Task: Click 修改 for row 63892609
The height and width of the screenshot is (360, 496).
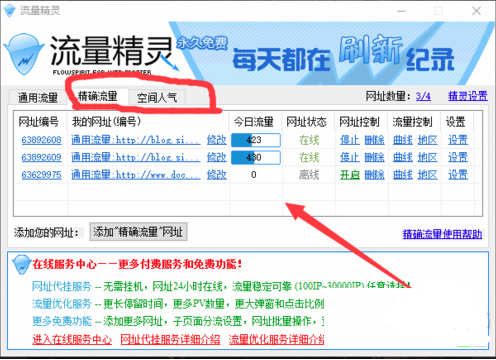Action: click(217, 157)
